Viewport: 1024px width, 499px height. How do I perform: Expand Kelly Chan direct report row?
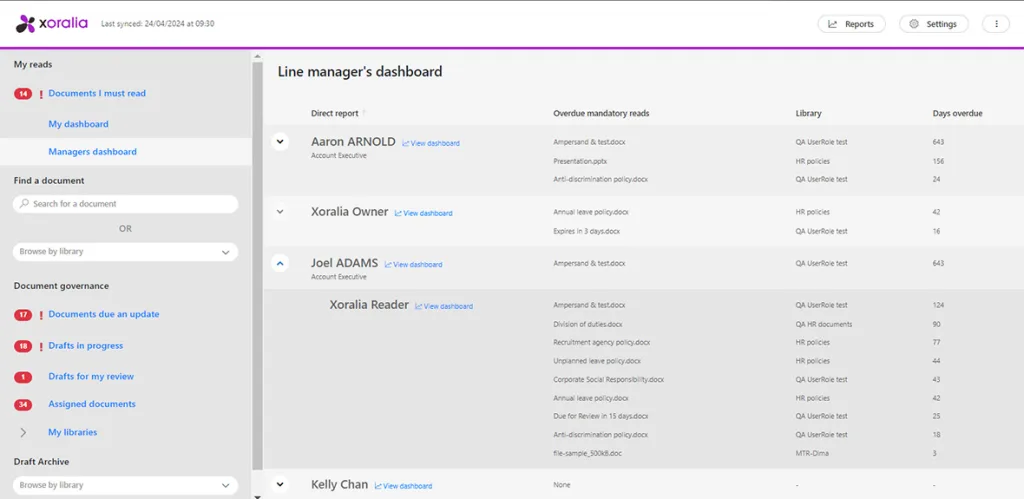click(280, 485)
